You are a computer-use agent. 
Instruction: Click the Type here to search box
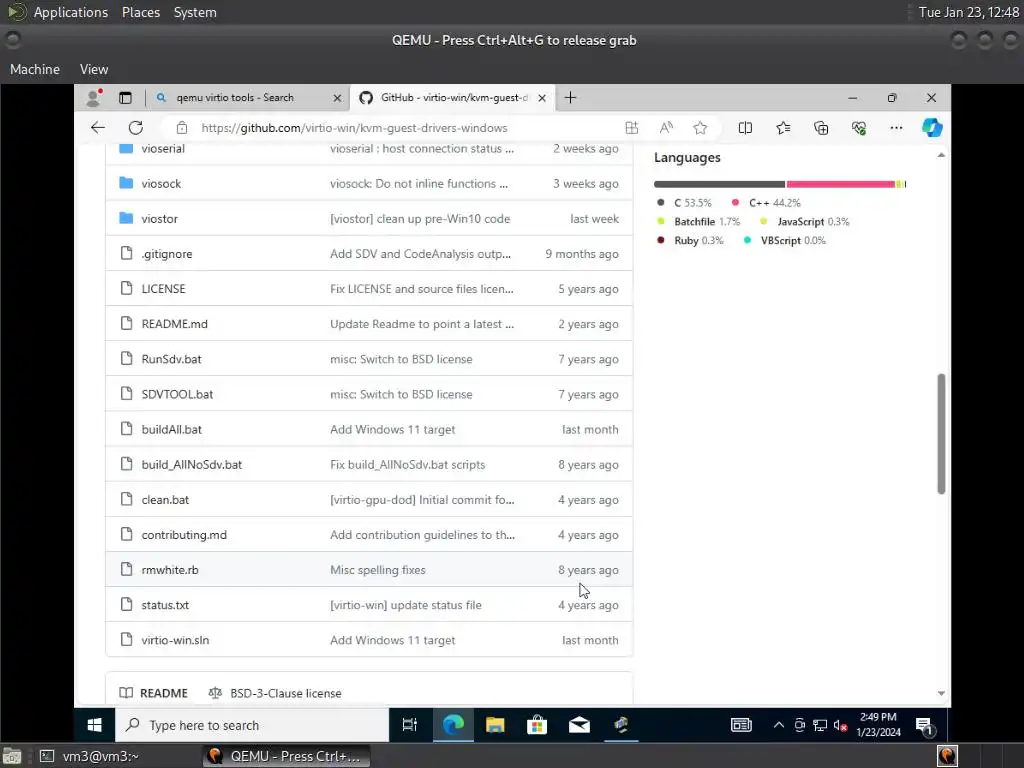[x=252, y=725]
